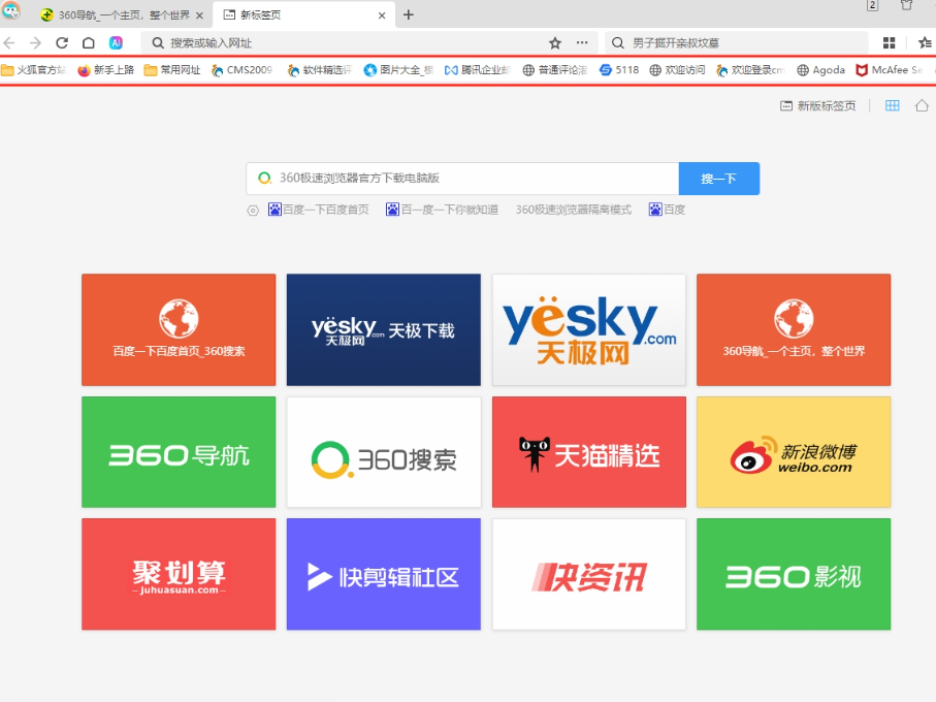Select the 新标签页 tab
Image resolution: width=936 pixels, height=702 pixels.
[303, 16]
